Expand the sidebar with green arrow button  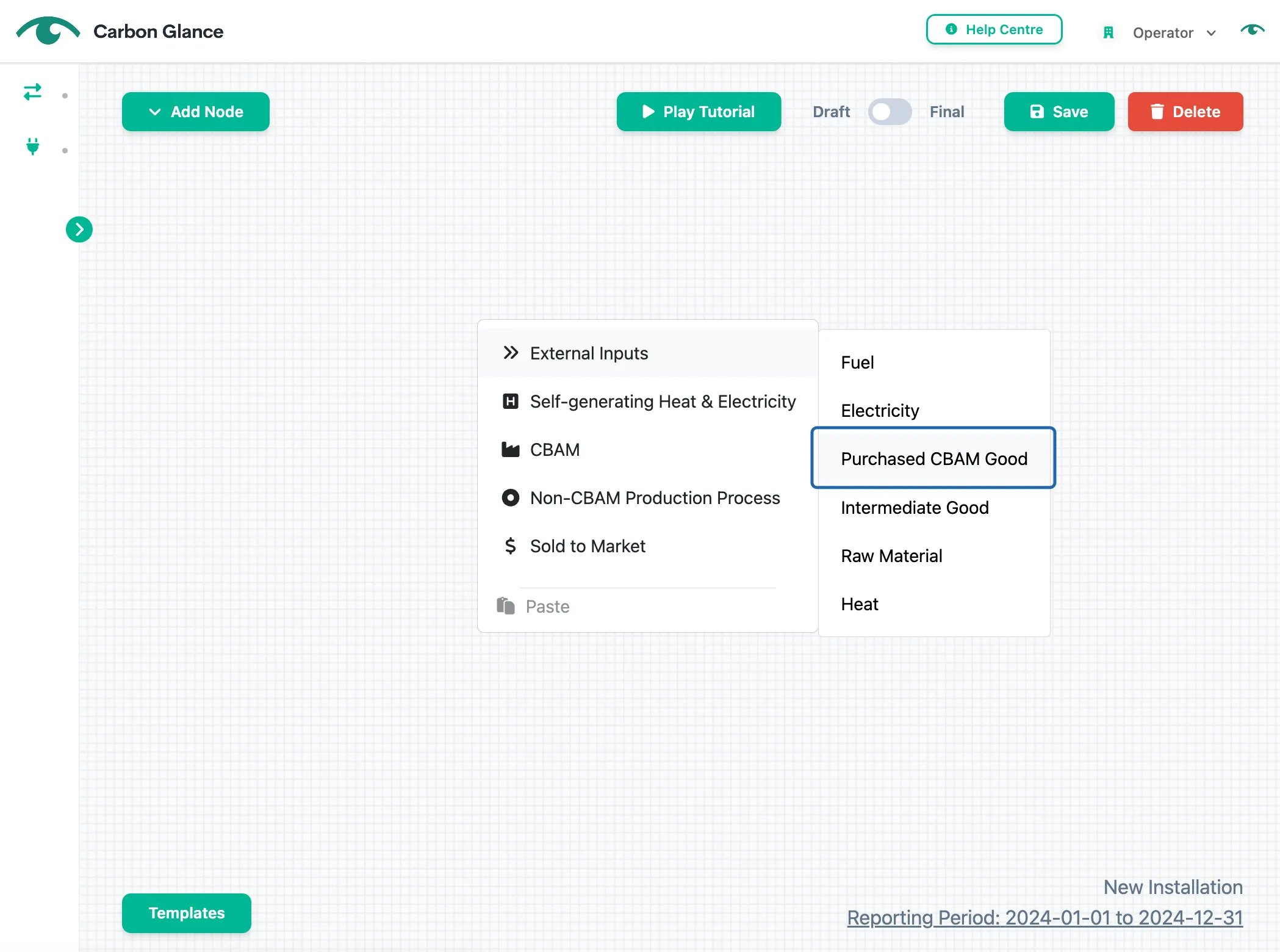point(79,229)
